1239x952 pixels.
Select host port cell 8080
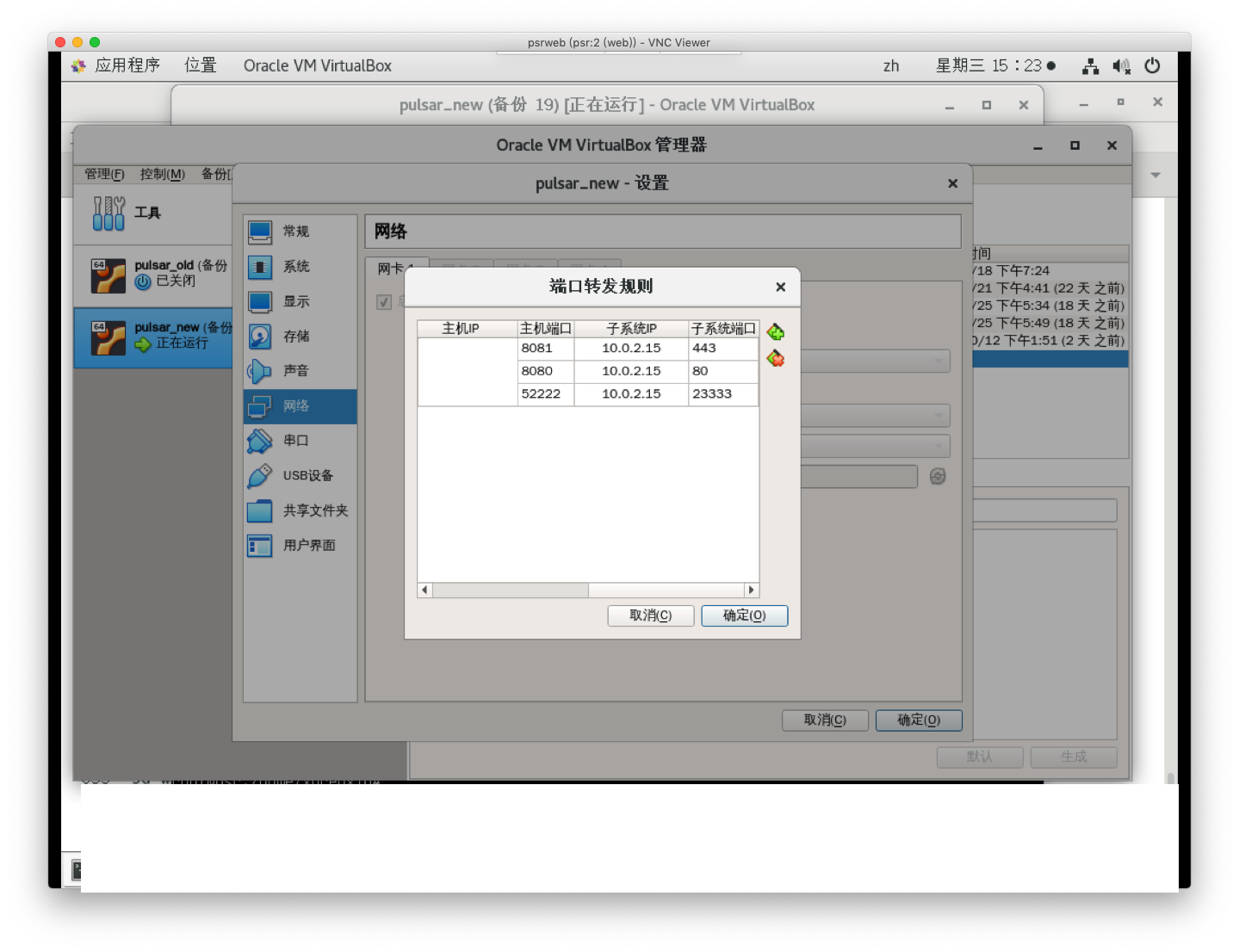coord(546,371)
